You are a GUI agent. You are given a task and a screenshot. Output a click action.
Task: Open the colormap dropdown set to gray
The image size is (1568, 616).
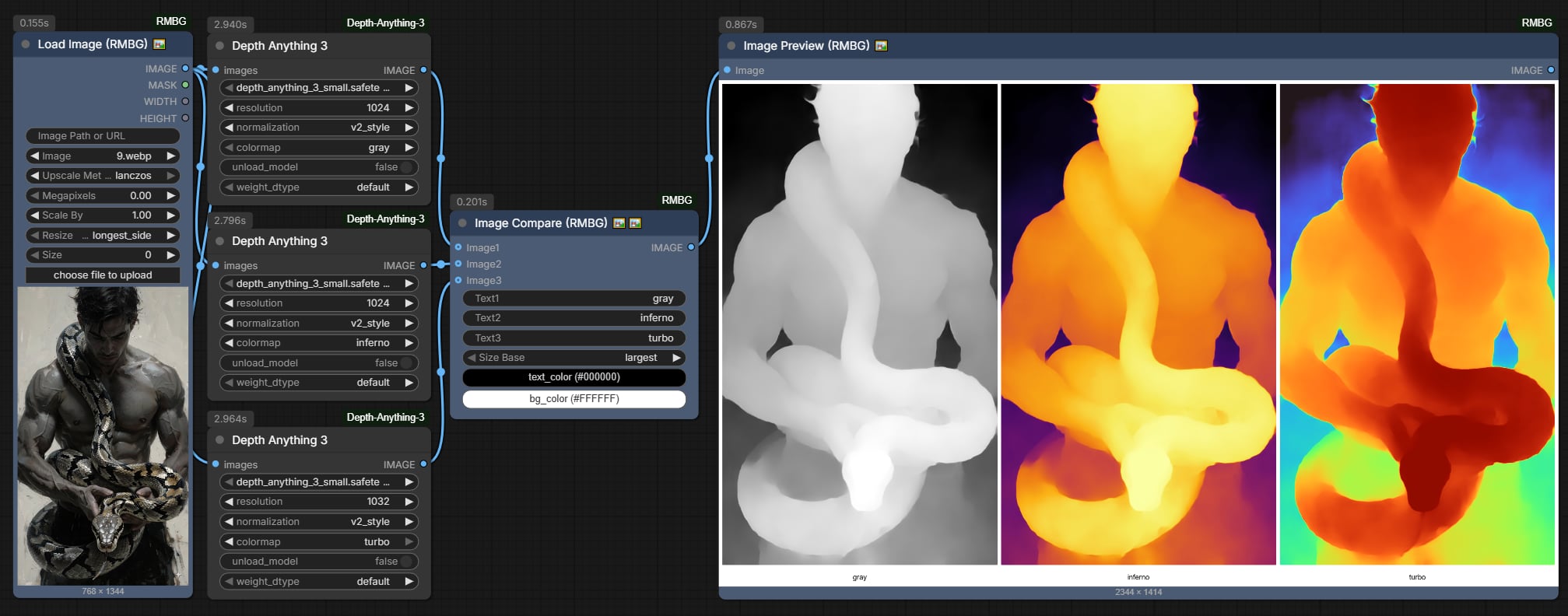click(x=319, y=148)
